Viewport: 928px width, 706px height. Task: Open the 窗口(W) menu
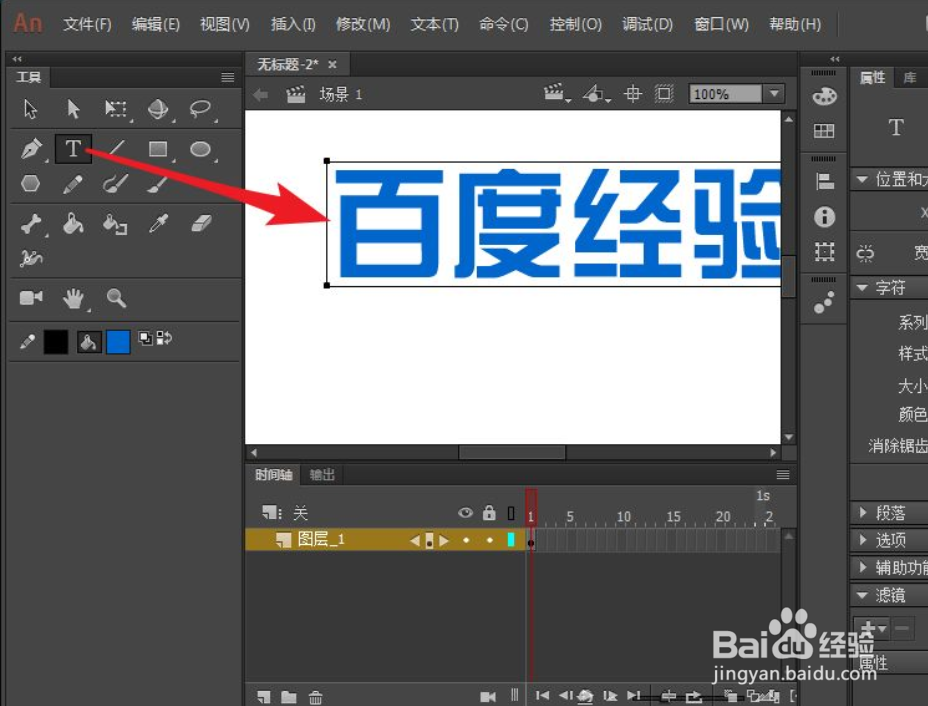click(x=721, y=24)
